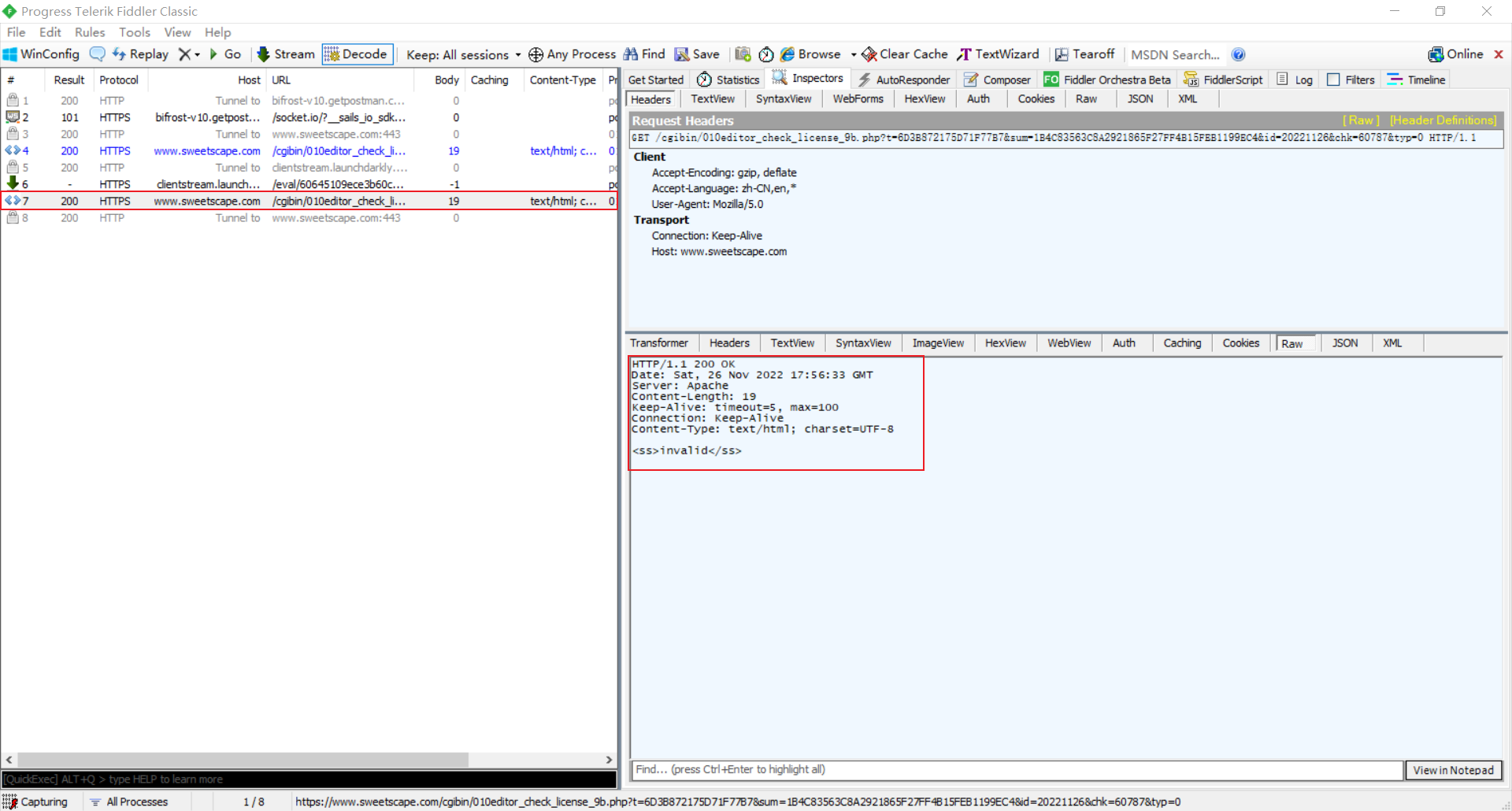This screenshot has width=1512, height=811.
Task: Close the toolbar using red X
Action: [1499, 54]
